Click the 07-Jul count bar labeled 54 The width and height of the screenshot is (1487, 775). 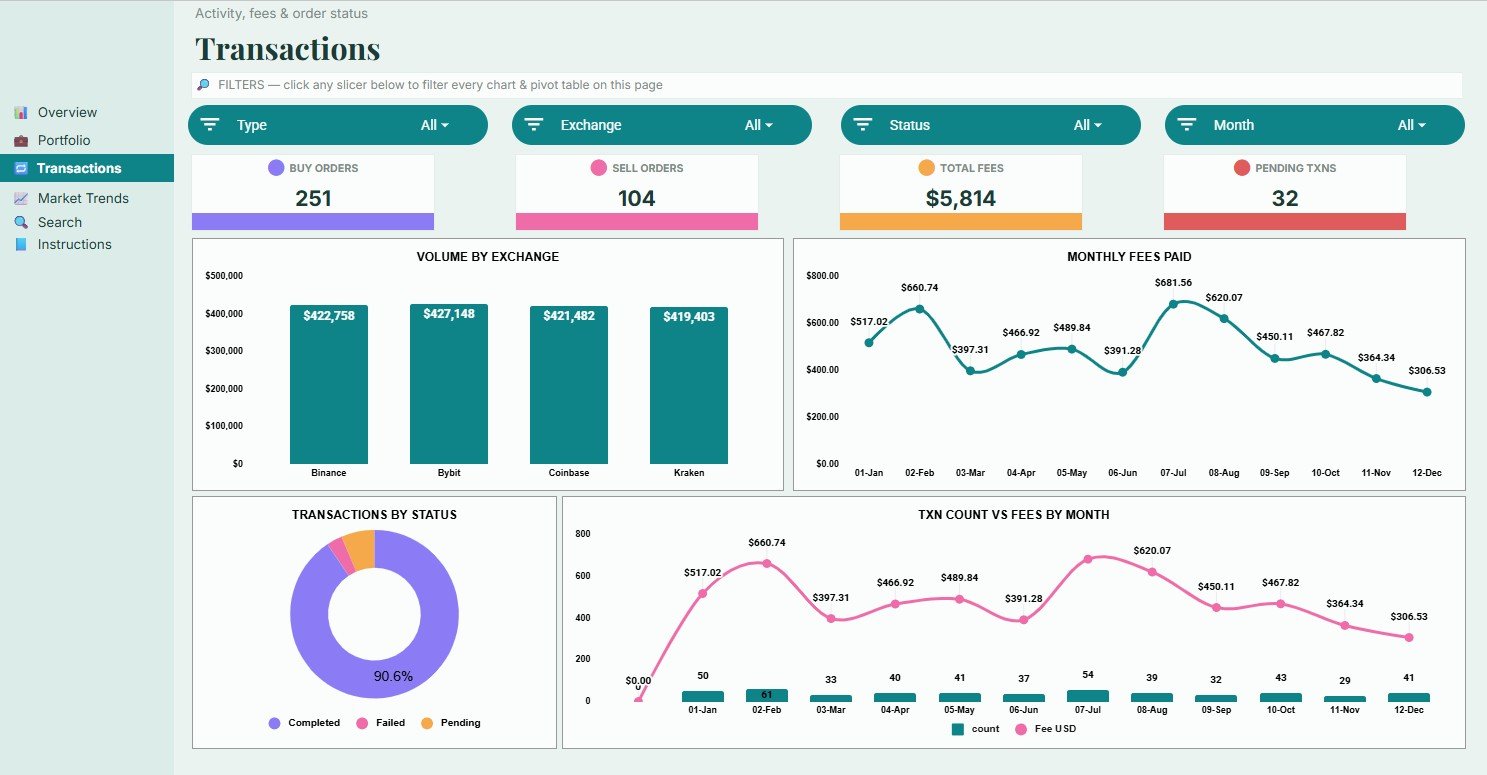click(x=1088, y=696)
